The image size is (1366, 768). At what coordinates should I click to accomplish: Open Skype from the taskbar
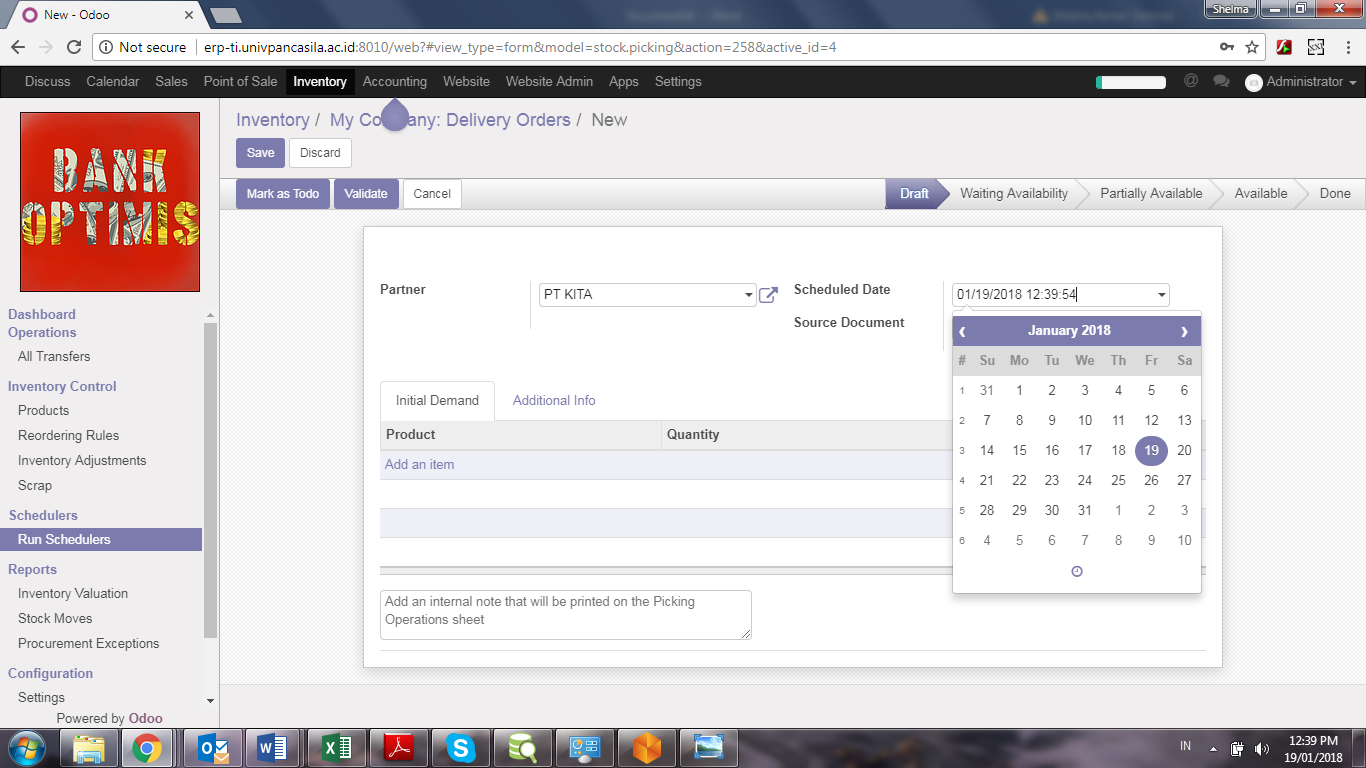pos(460,747)
